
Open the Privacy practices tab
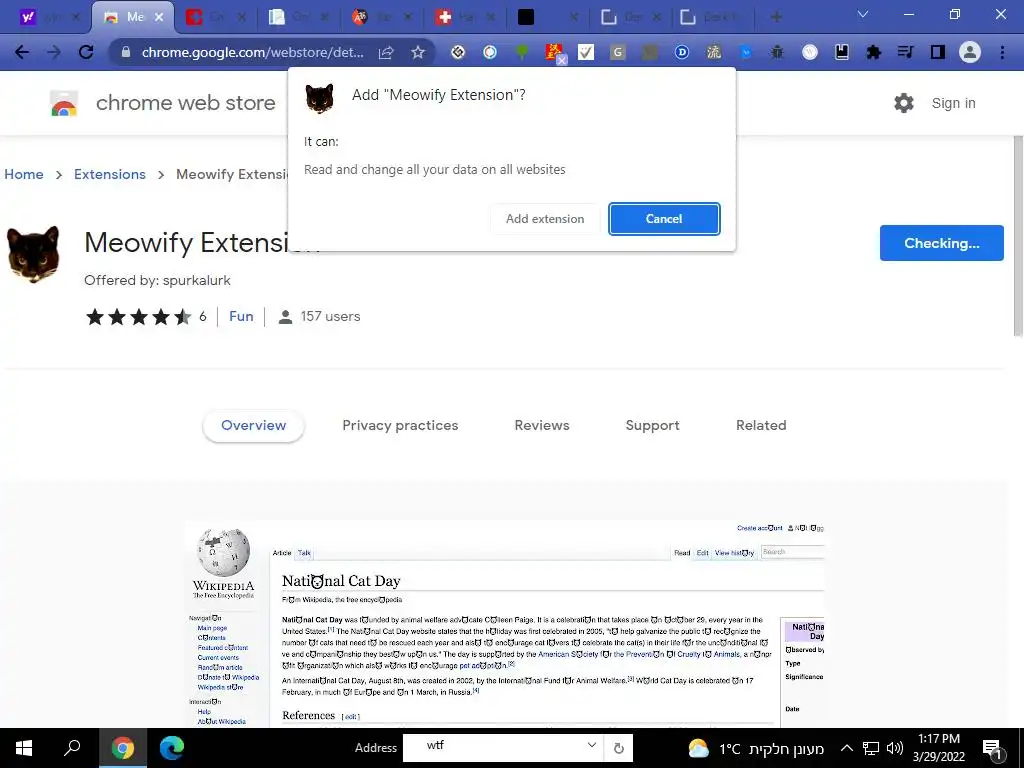(400, 425)
